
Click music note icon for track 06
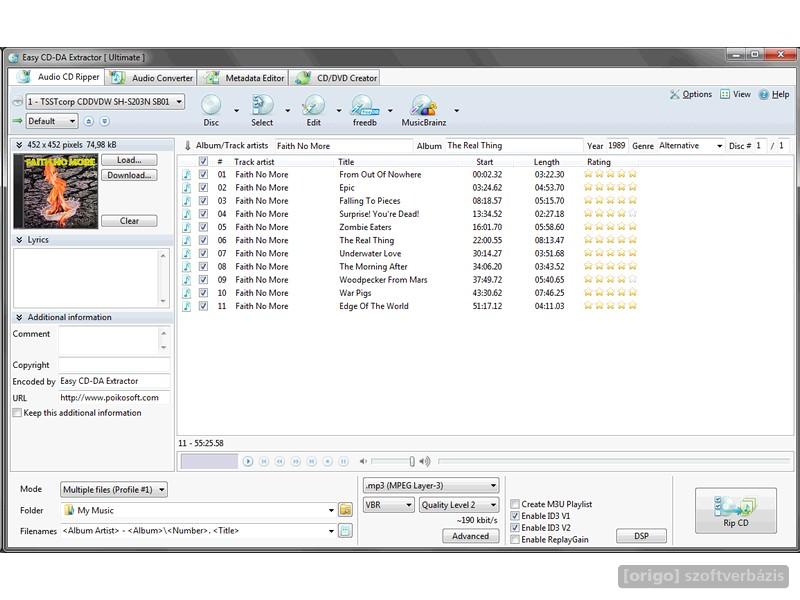pyautogui.click(x=187, y=240)
